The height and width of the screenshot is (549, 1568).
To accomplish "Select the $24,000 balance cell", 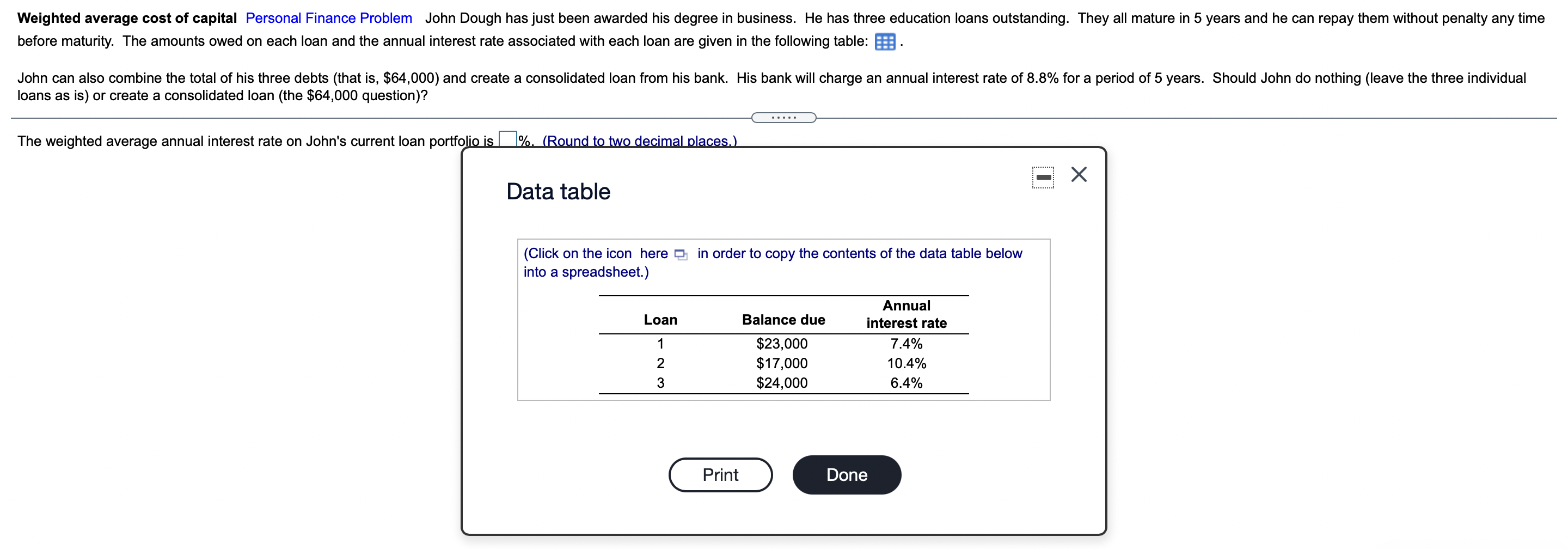I will (782, 383).
